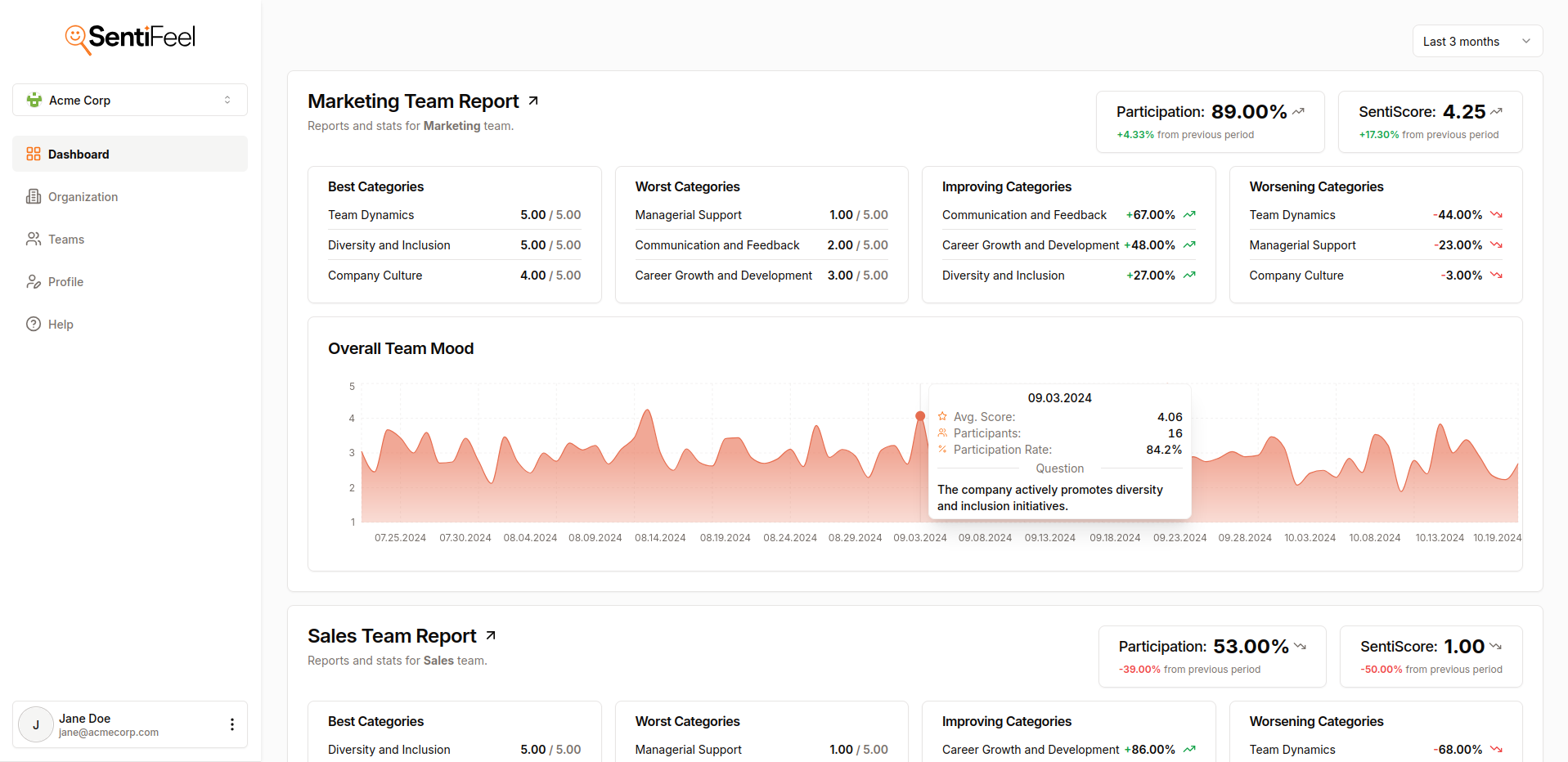Open Marketing Team Report external link arrow
Screen dimensions: 1568x762
[533, 101]
